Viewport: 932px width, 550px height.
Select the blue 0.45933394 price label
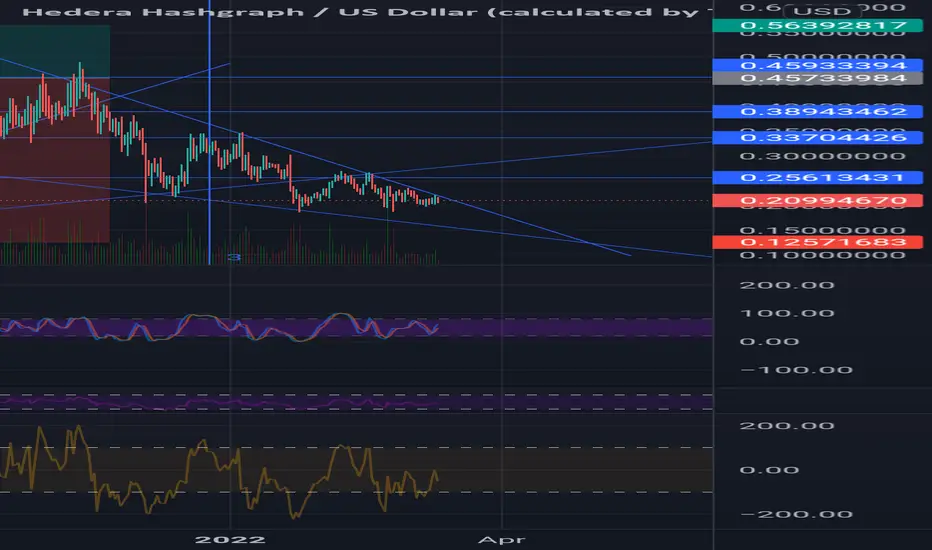817,65
